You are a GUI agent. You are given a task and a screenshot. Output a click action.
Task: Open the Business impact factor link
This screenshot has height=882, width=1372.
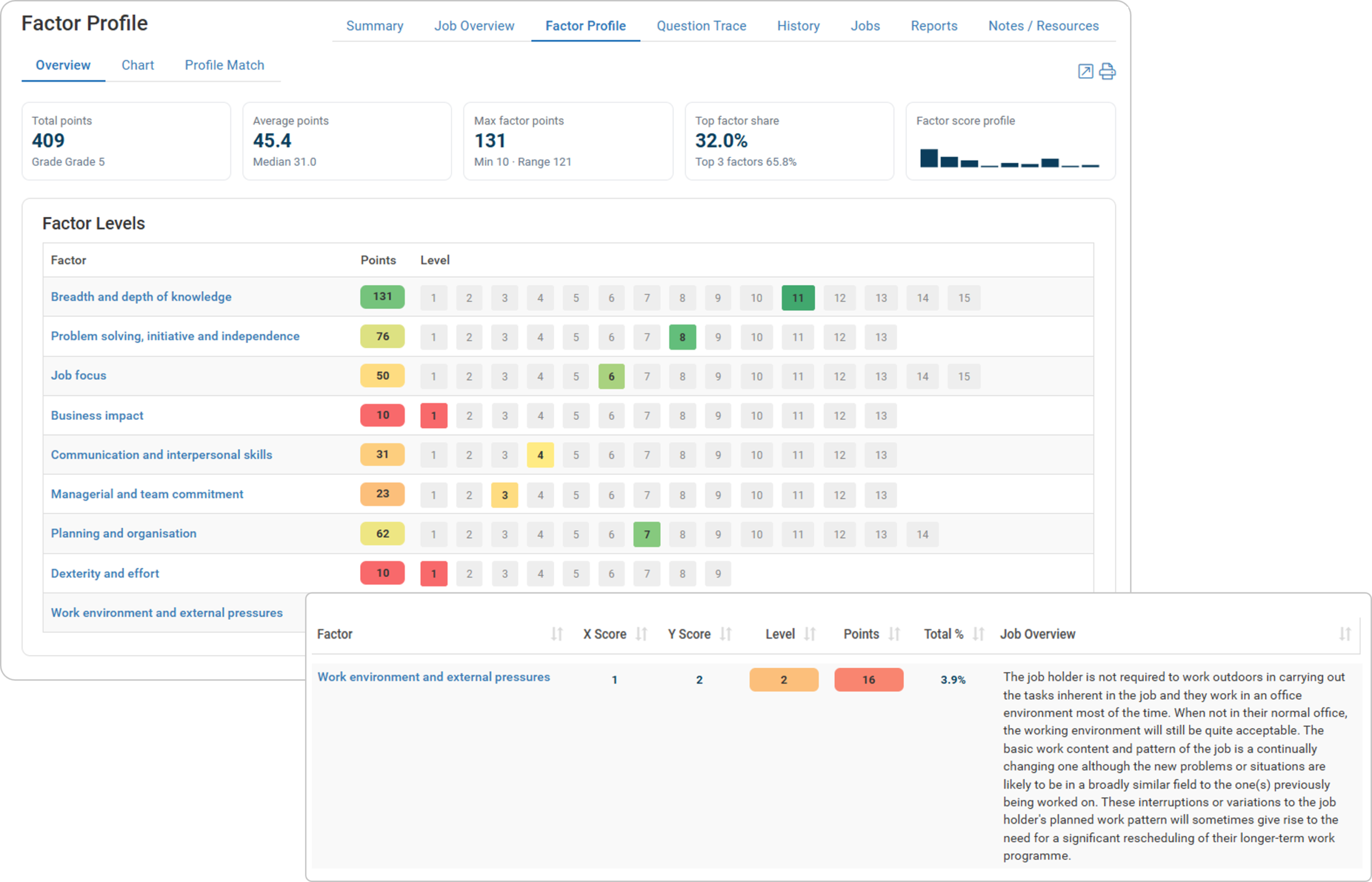point(96,415)
